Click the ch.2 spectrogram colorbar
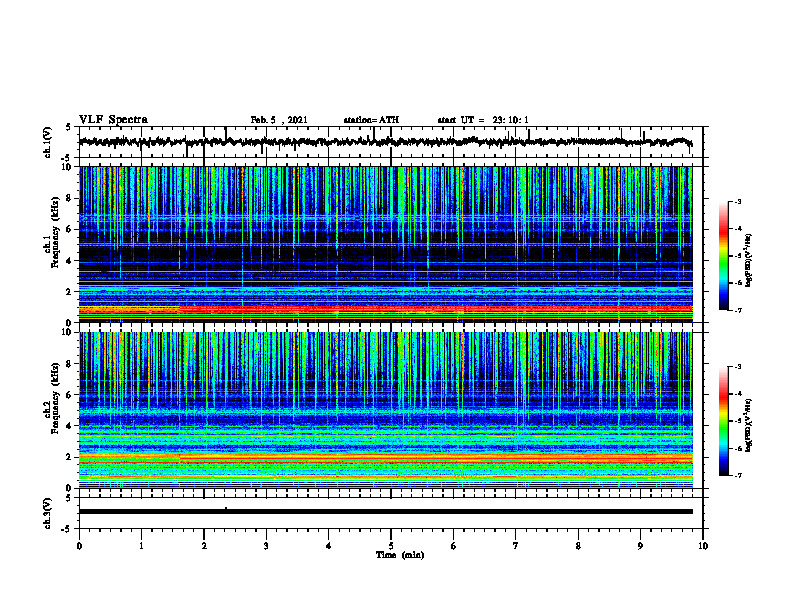This screenshot has height=612, width=792. pyautogui.click(x=723, y=421)
